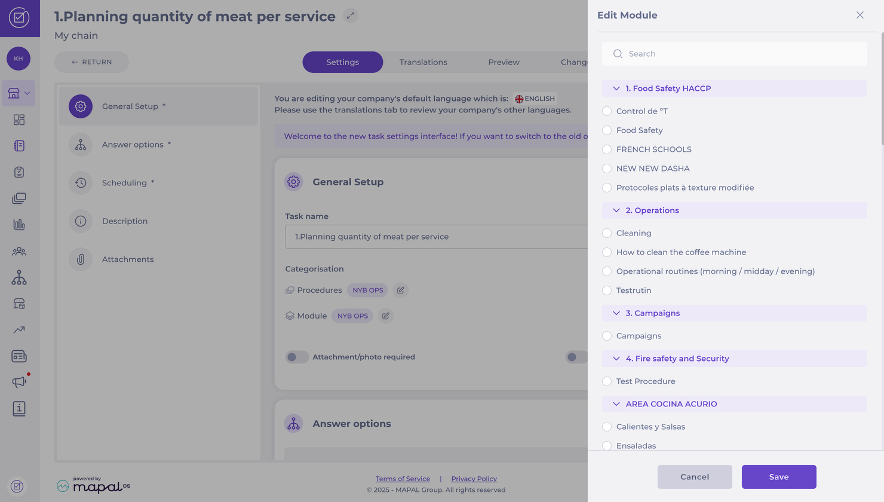Screen dimensions: 884x502
Task: Toggle Attachment/photo required switch
Action: (x=297, y=357)
